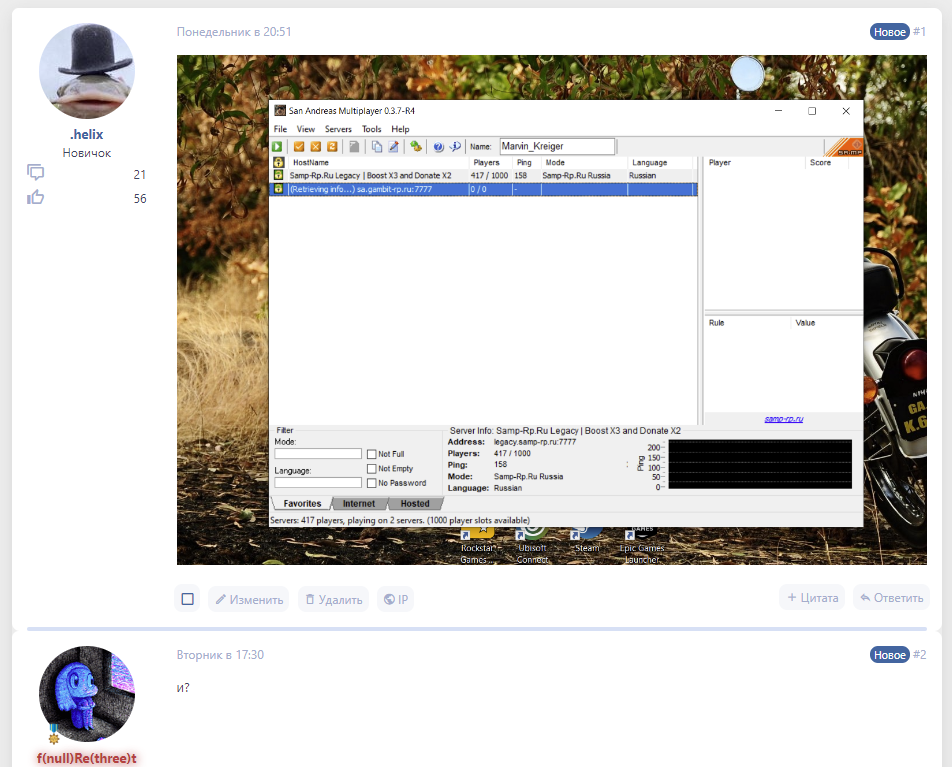Enable the Not Full filter checkbox

pos(371,454)
